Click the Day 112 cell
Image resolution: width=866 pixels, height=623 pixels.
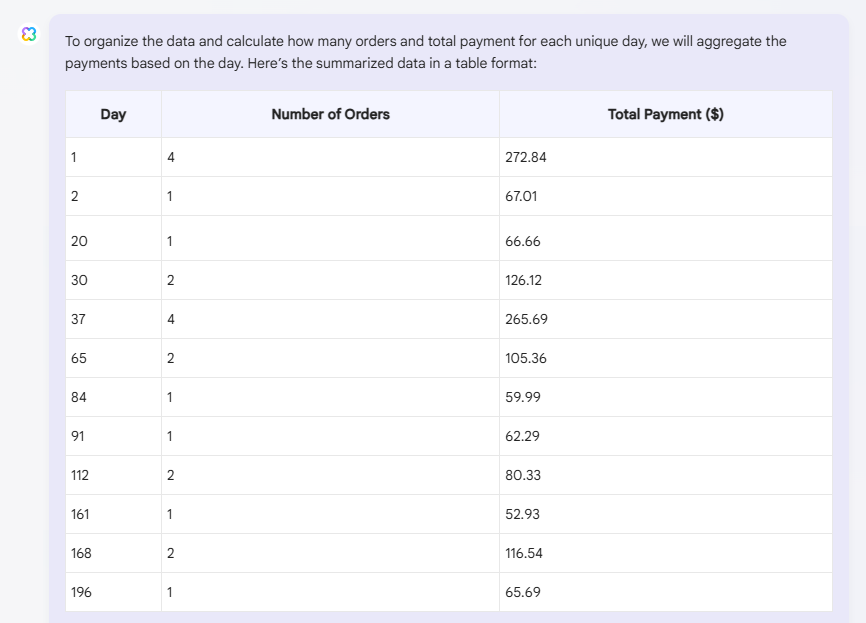[113, 475]
